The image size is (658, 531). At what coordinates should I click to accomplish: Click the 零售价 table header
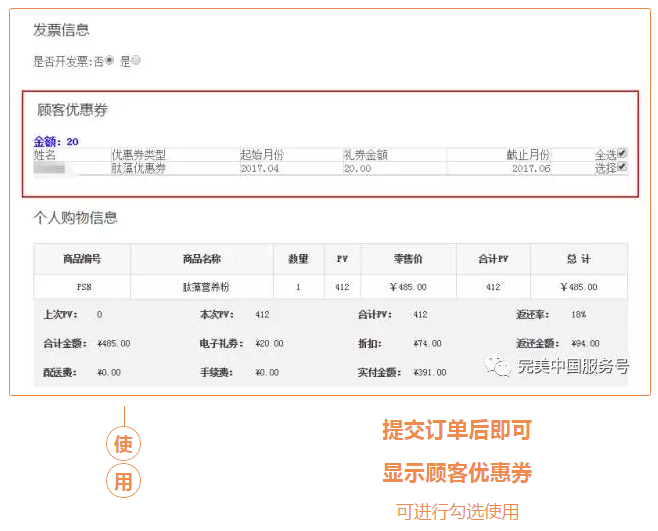click(x=408, y=259)
